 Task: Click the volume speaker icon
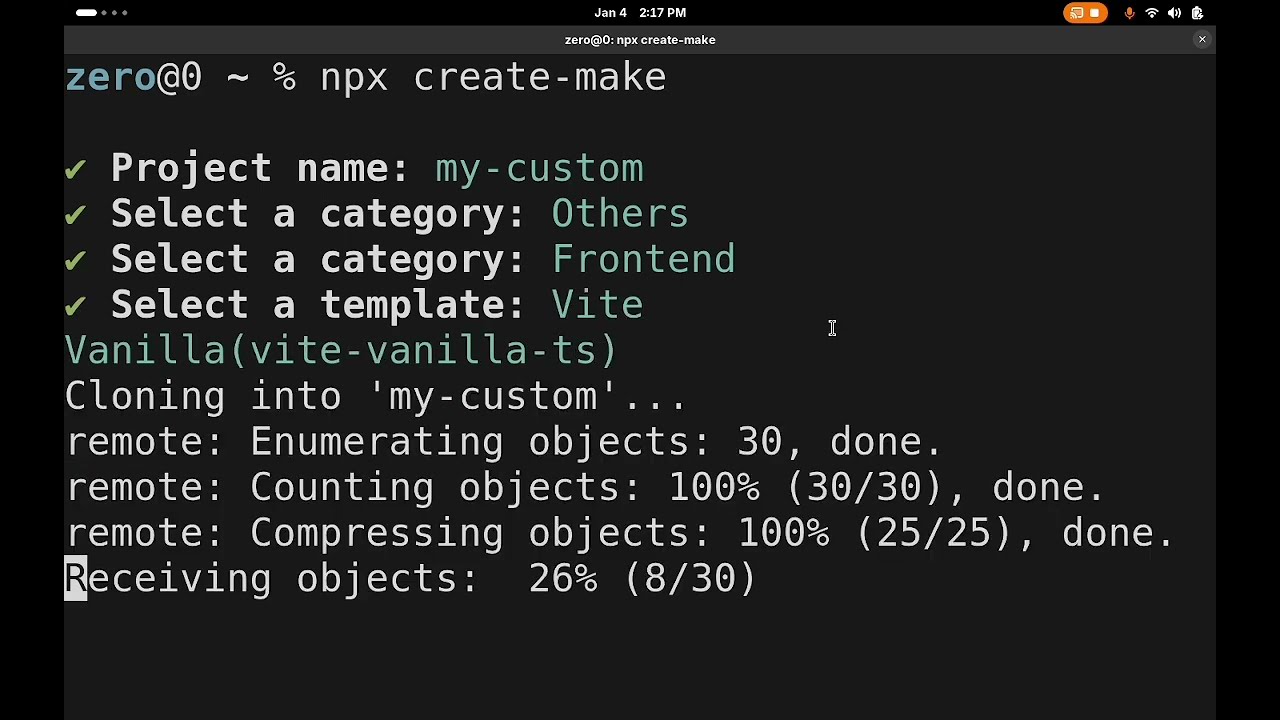[1174, 13]
